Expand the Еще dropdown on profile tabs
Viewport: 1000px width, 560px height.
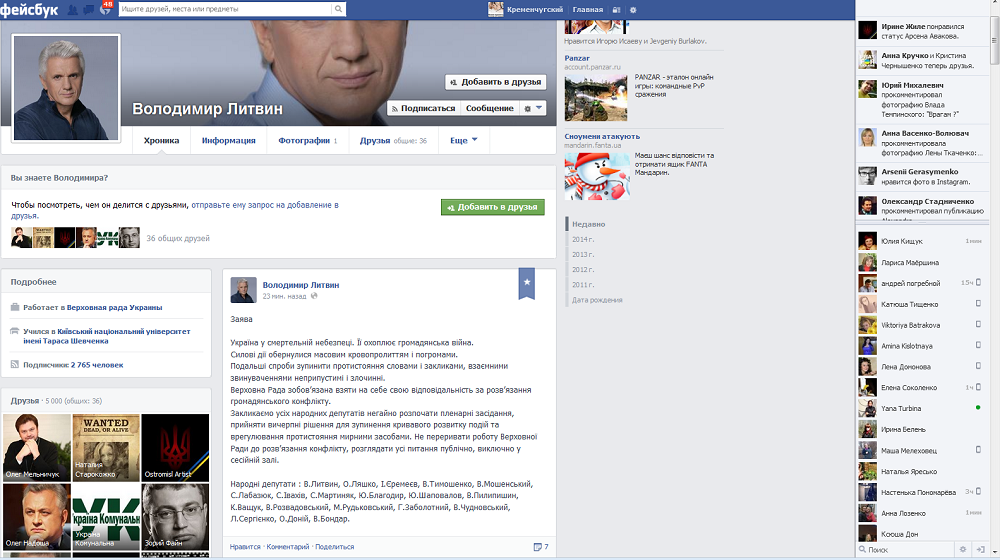coord(463,140)
